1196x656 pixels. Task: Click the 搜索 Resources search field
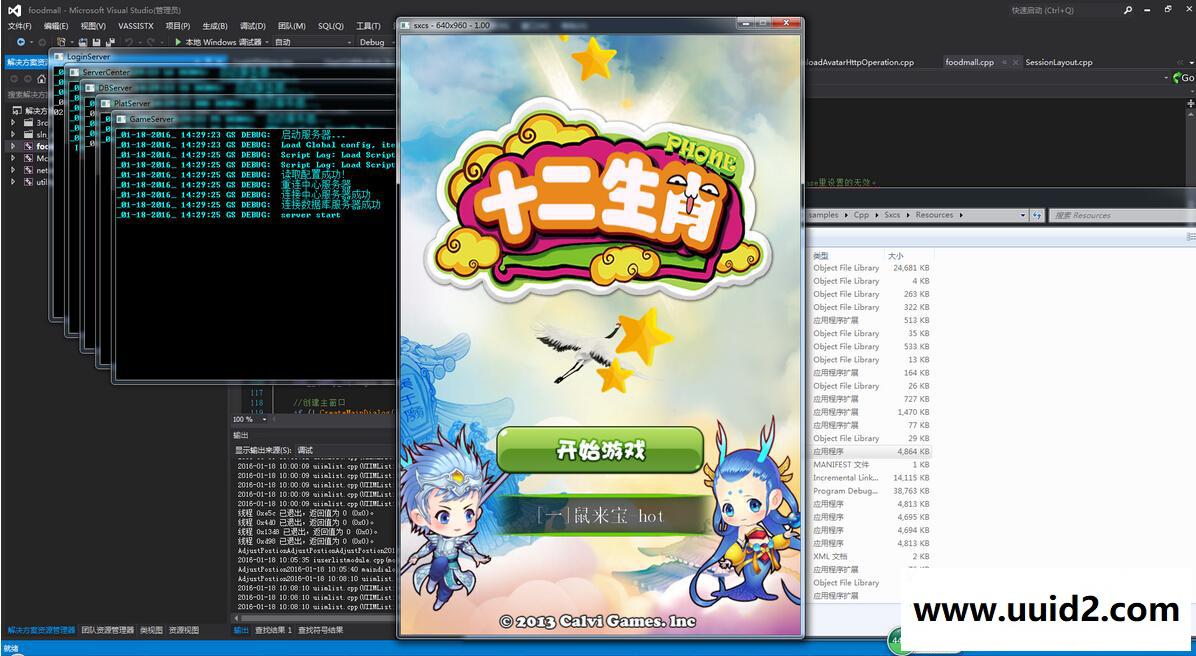1120,215
